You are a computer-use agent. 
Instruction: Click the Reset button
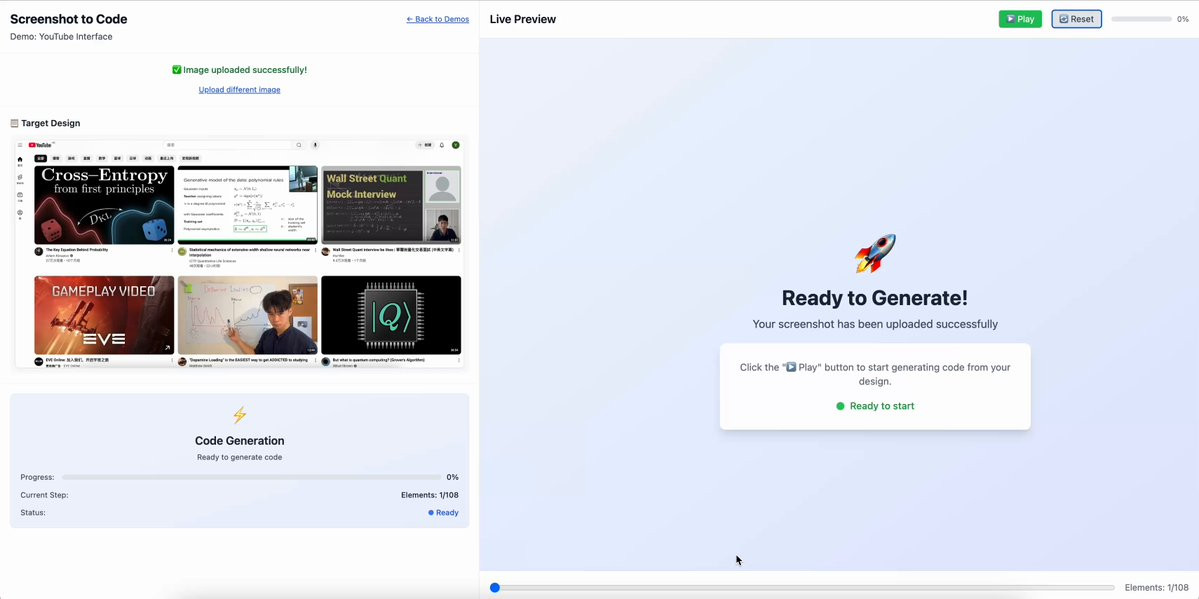point(1076,19)
